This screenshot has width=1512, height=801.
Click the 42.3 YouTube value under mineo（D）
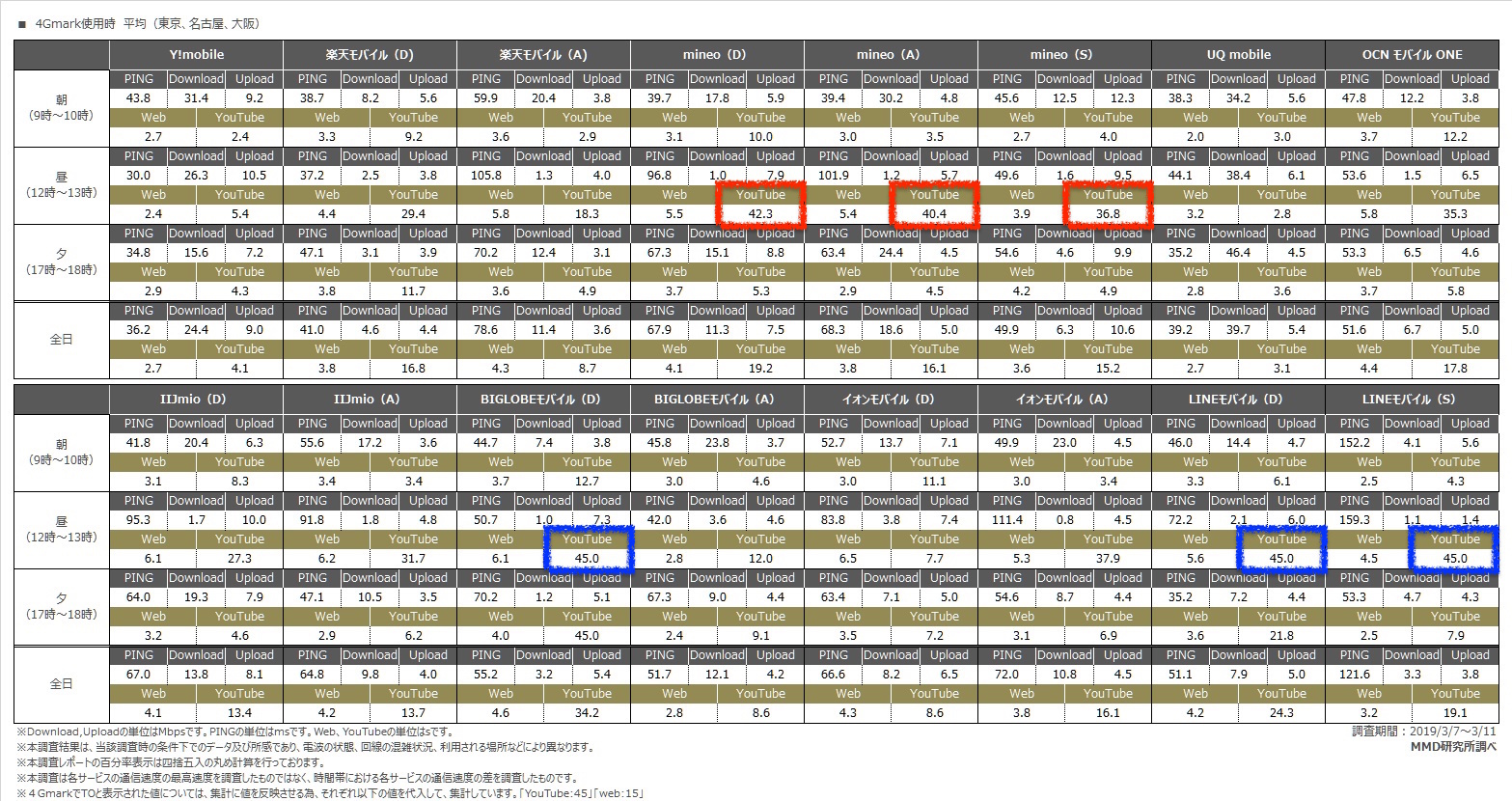pyautogui.click(x=760, y=214)
